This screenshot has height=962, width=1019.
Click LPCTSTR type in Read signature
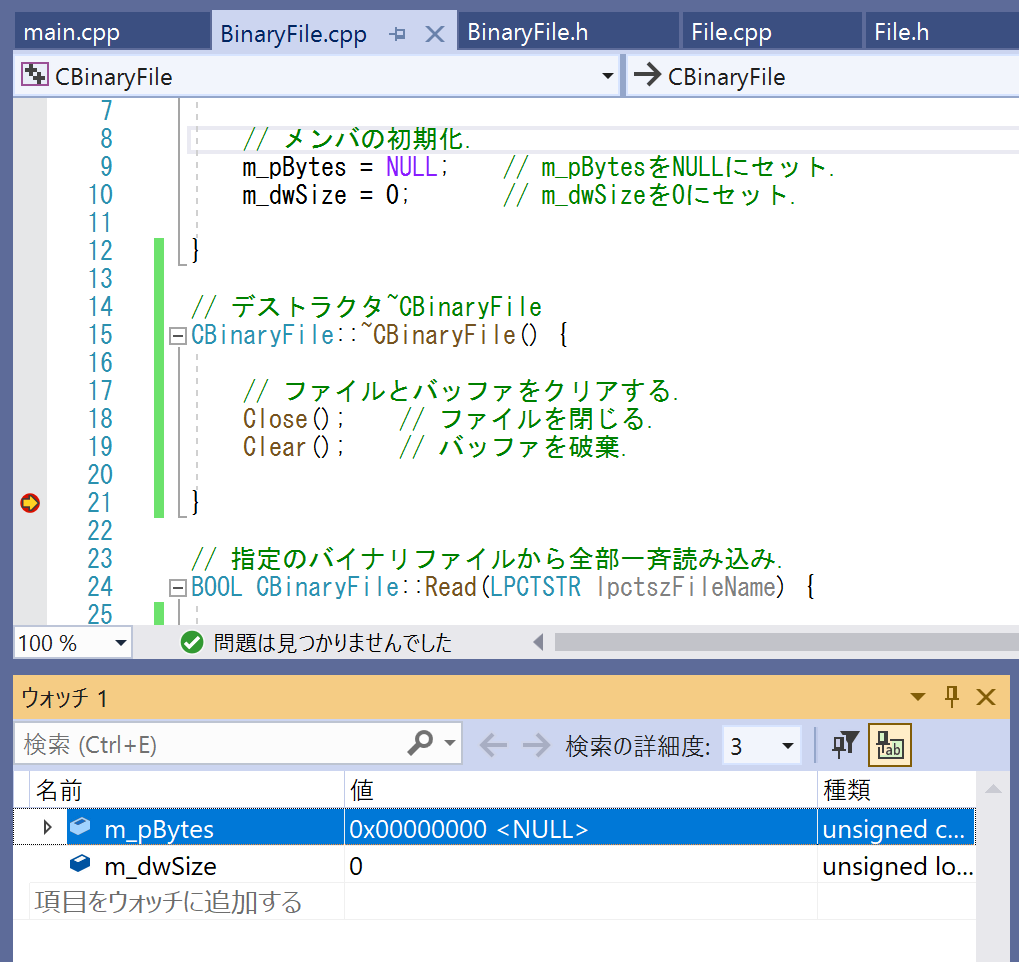535,586
